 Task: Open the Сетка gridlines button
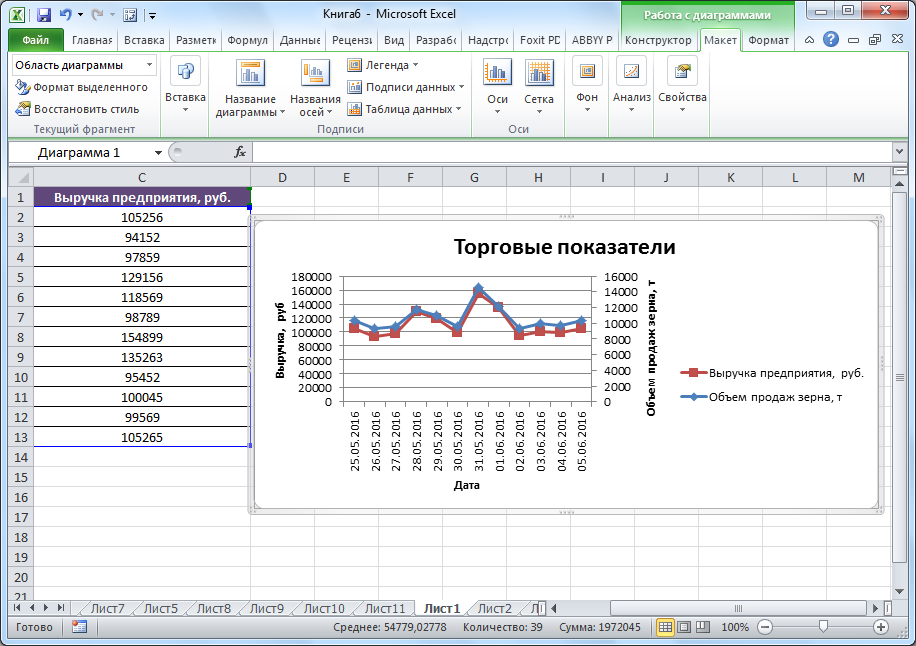click(539, 84)
